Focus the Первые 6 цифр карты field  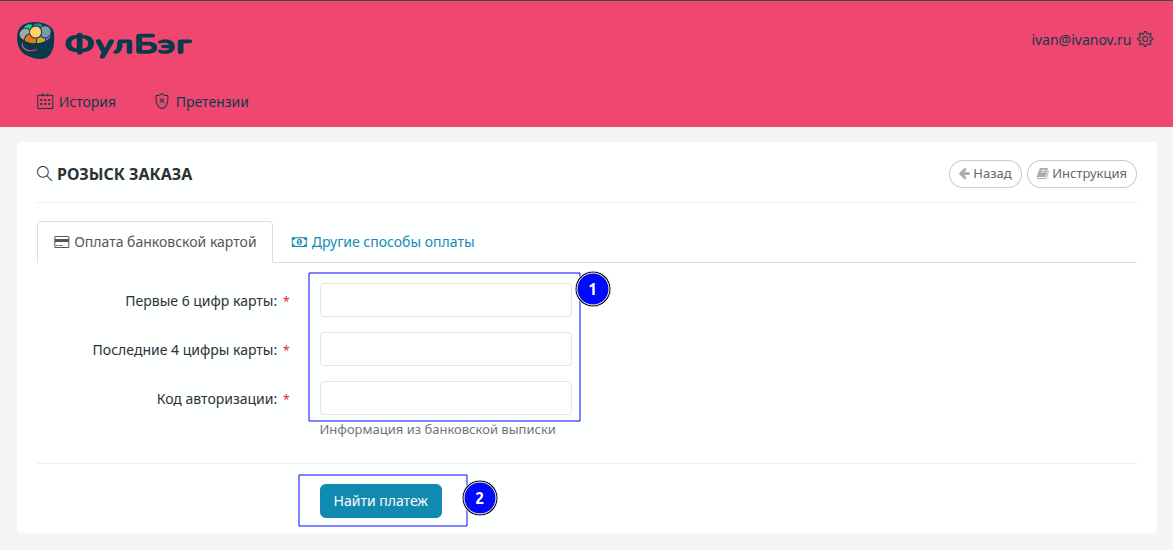[445, 300]
